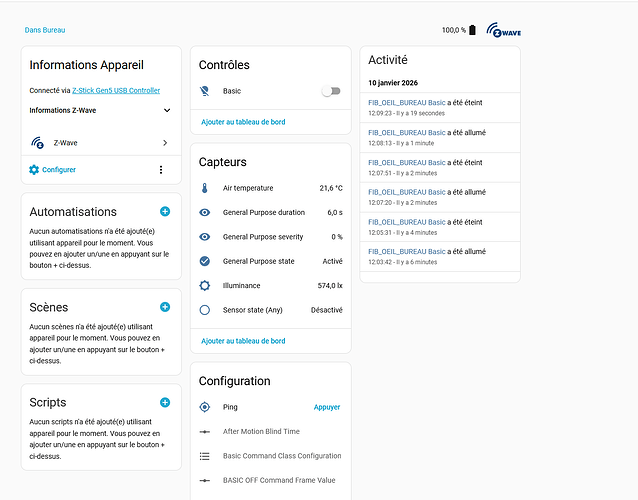Add a scene with the Scènes plus icon
638x500 pixels.
(165, 307)
